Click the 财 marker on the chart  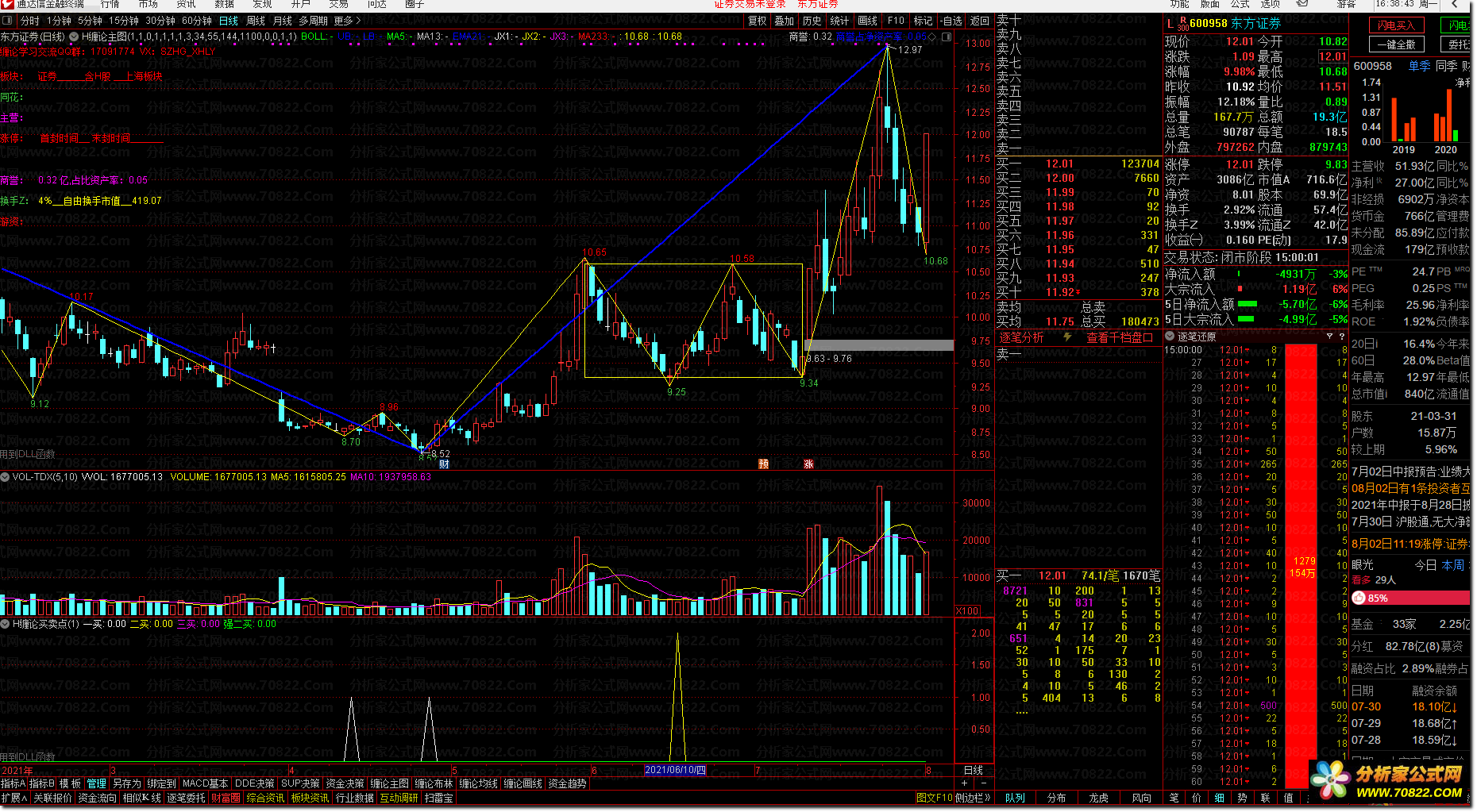coord(444,464)
